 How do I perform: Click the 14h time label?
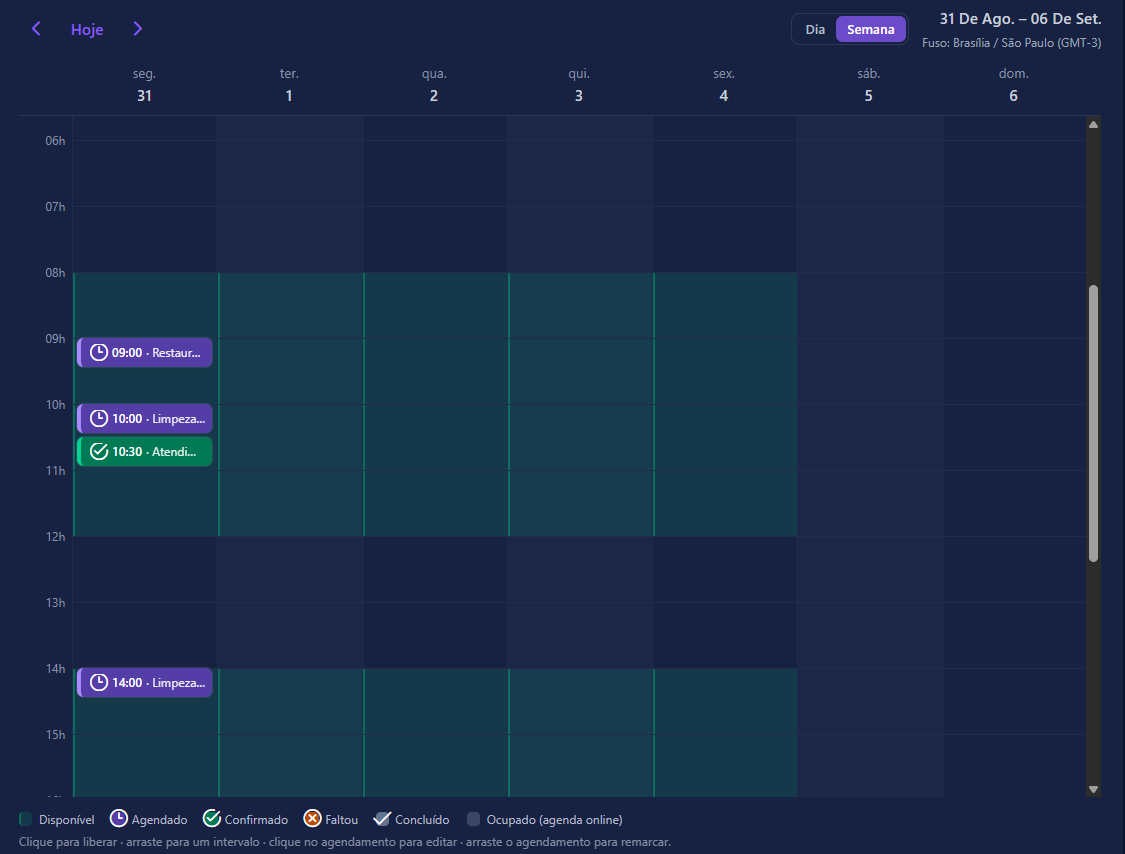(55, 669)
